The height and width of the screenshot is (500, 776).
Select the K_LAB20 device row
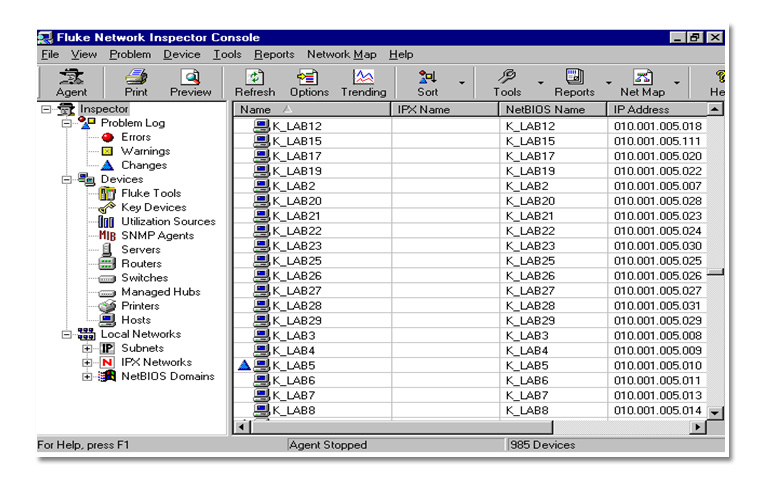point(470,201)
